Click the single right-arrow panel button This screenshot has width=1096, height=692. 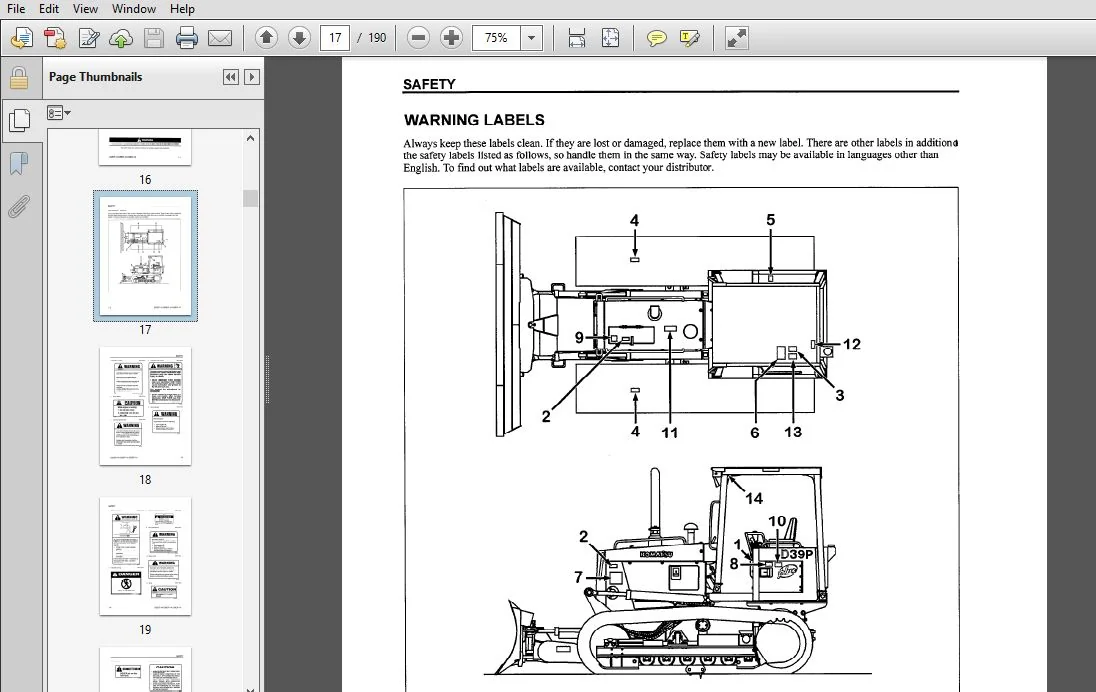(x=252, y=77)
